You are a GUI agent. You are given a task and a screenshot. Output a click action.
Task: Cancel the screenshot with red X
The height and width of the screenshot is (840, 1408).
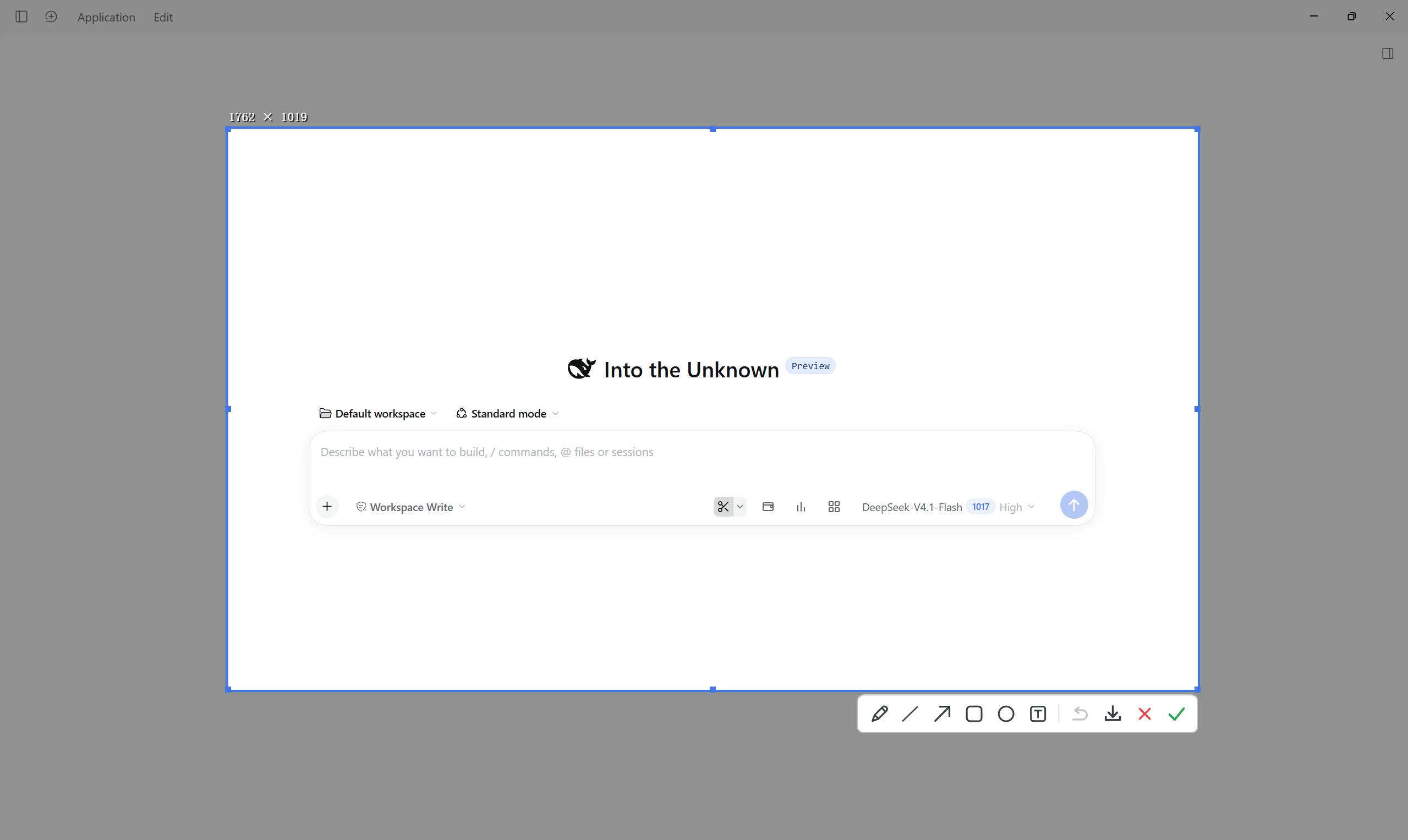pyautogui.click(x=1145, y=714)
